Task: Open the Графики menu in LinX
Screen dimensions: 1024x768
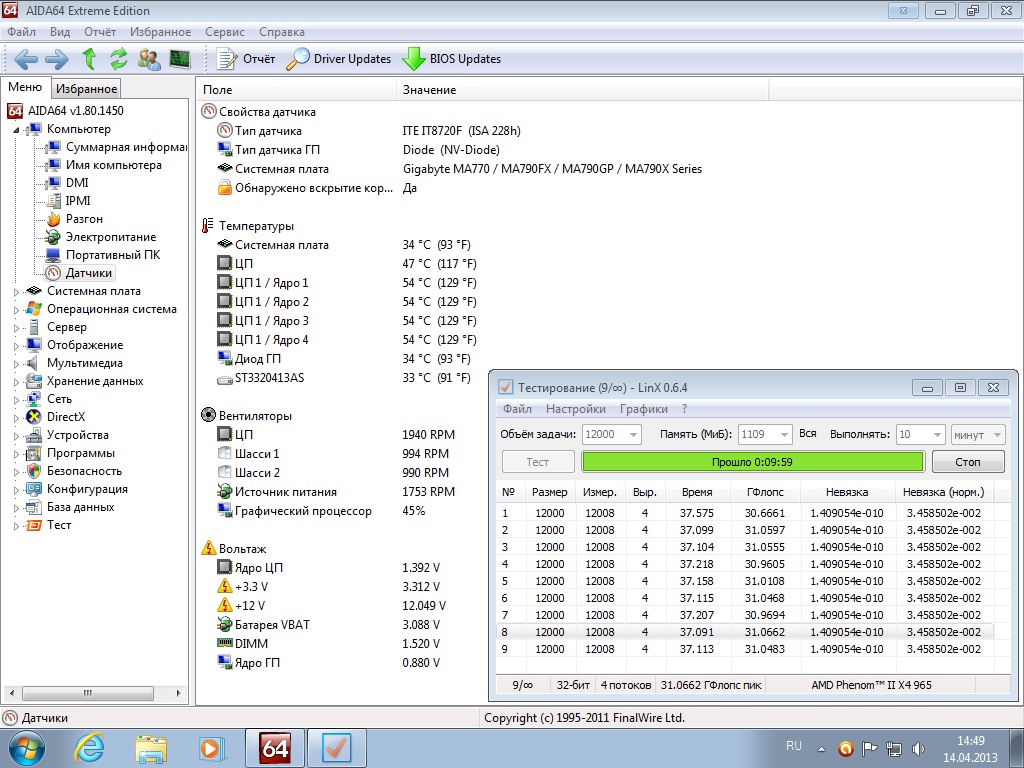Action: pos(643,409)
